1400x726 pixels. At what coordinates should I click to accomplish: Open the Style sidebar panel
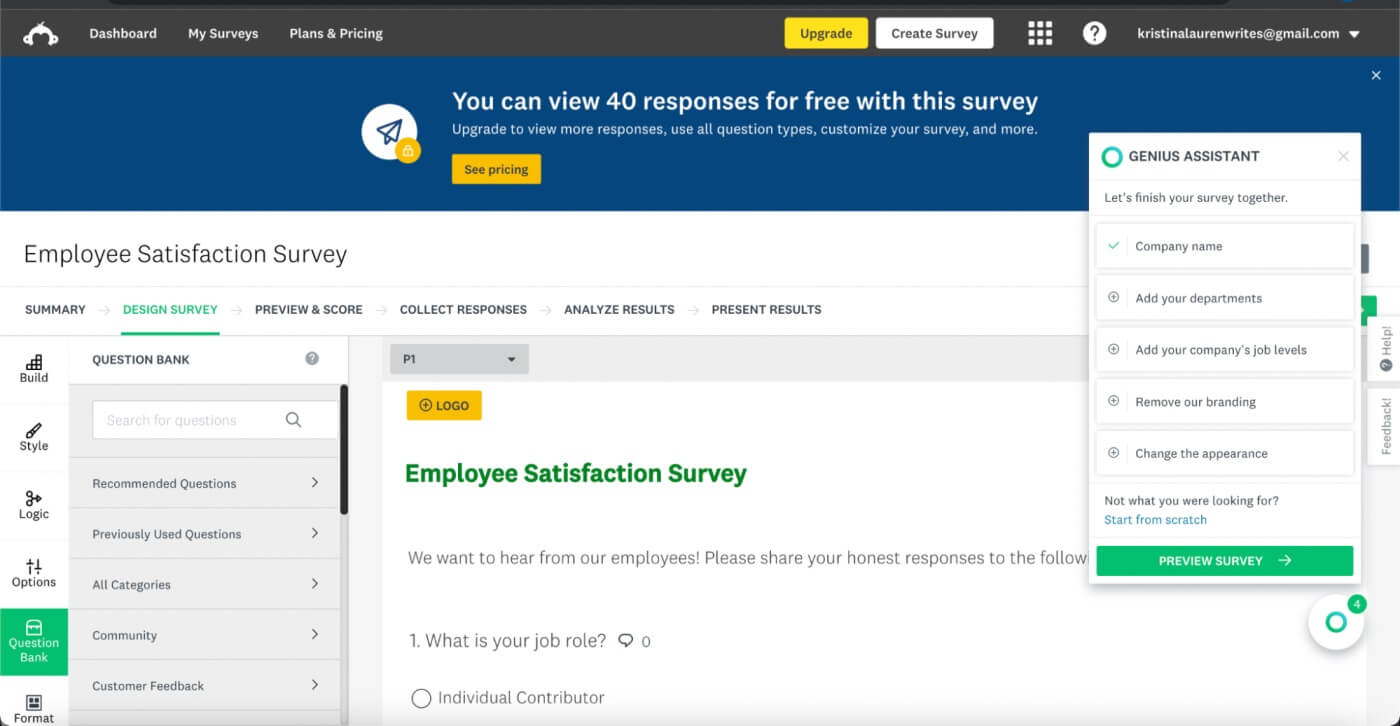click(34, 437)
